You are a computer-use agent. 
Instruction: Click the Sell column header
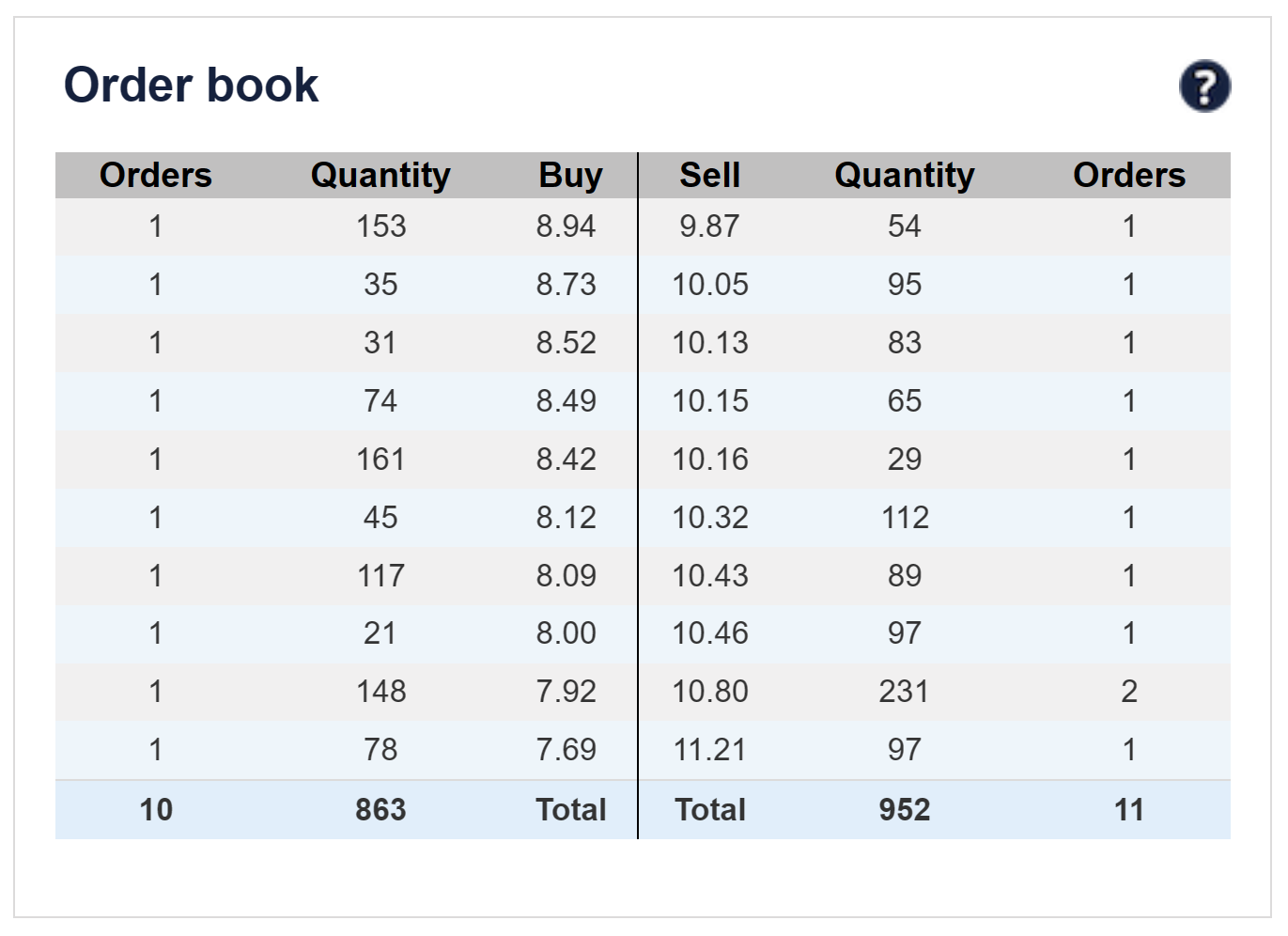pos(710,175)
